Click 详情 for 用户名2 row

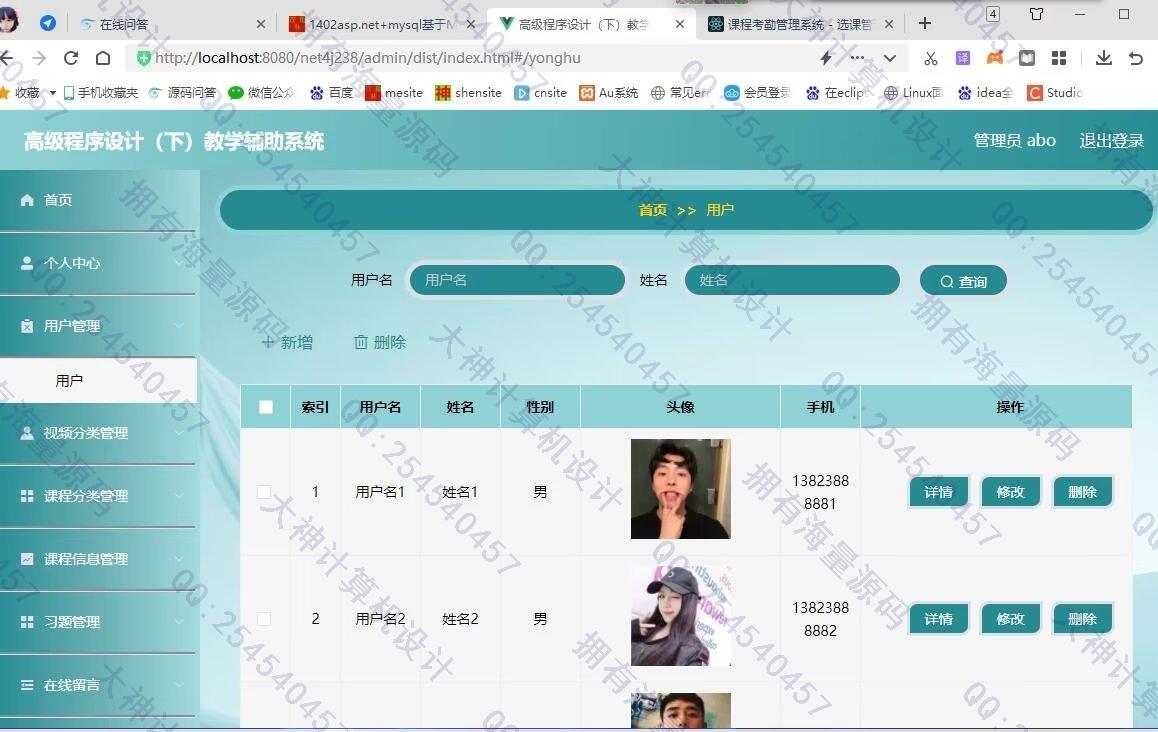pos(938,619)
